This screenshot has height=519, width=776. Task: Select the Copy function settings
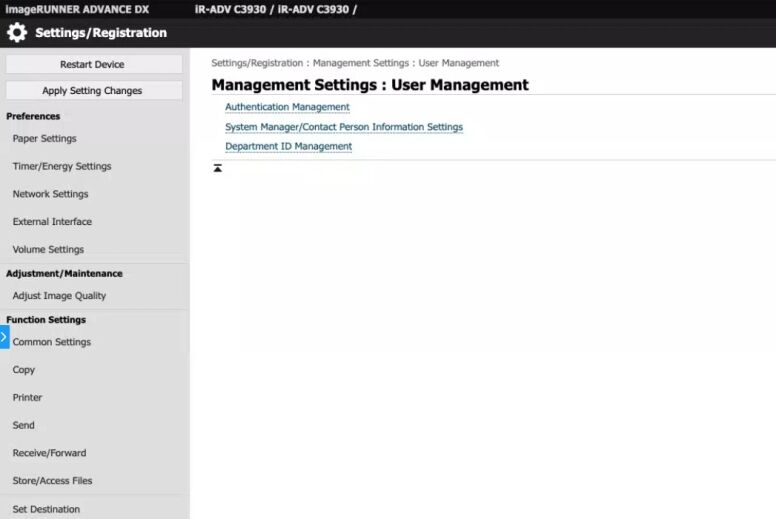click(24, 370)
